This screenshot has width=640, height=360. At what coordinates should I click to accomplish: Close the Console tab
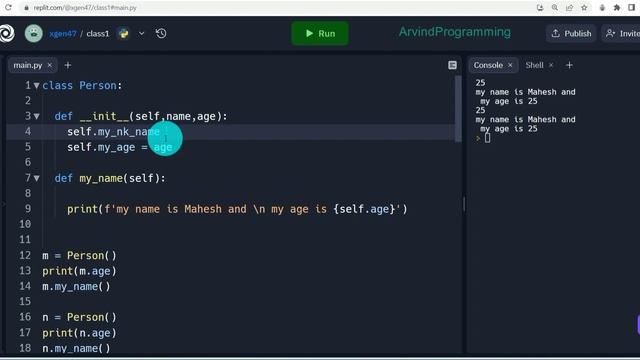point(510,65)
